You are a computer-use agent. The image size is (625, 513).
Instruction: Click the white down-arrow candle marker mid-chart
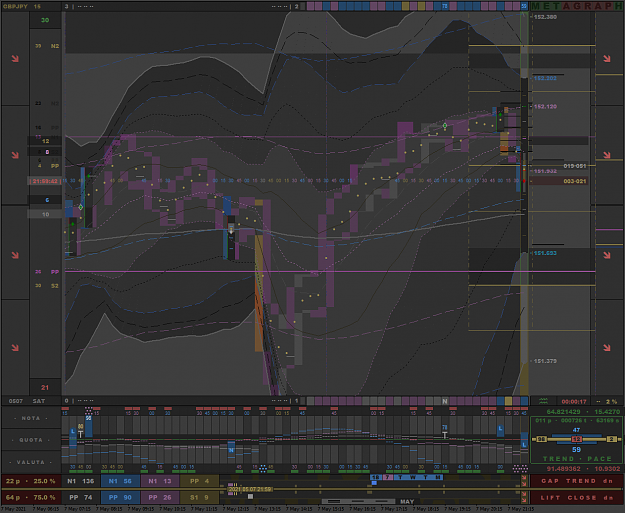pos(231,230)
